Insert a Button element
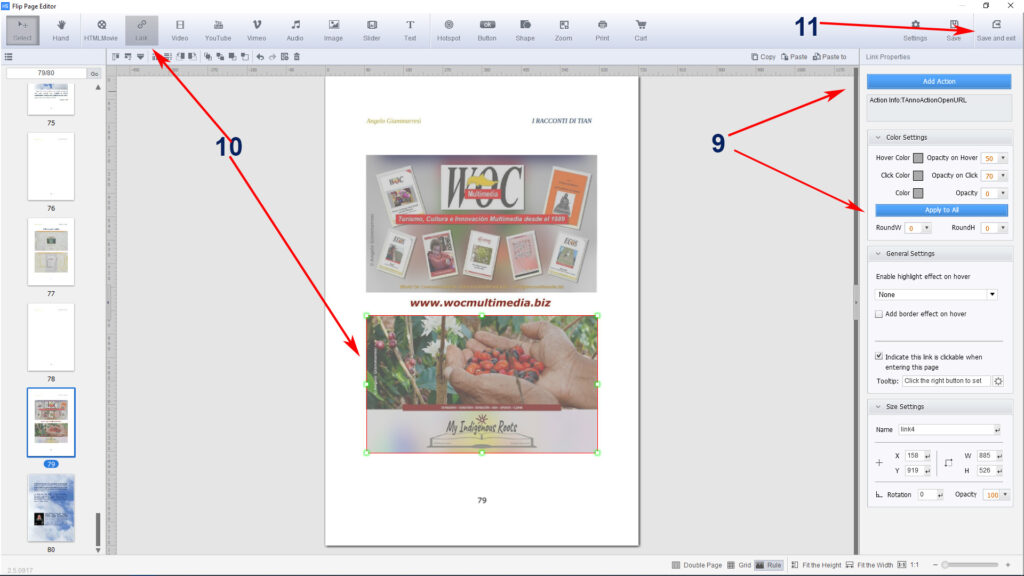Viewport: 1024px width, 576px height. pyautogui.click(x=487, y=30)
